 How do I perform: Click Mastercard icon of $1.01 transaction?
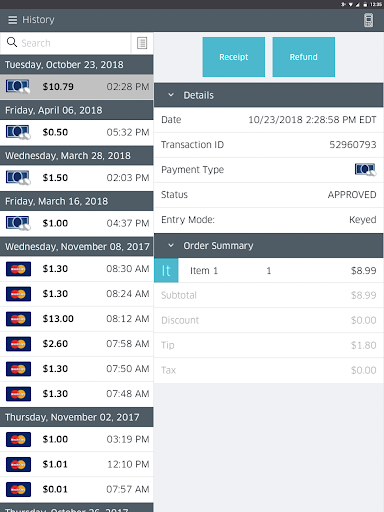pyautogui.click(x=18, y=464)
